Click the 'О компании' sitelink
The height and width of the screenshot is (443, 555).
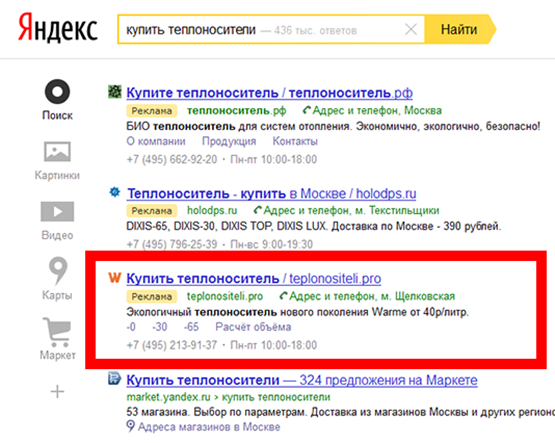click(156, 141)
